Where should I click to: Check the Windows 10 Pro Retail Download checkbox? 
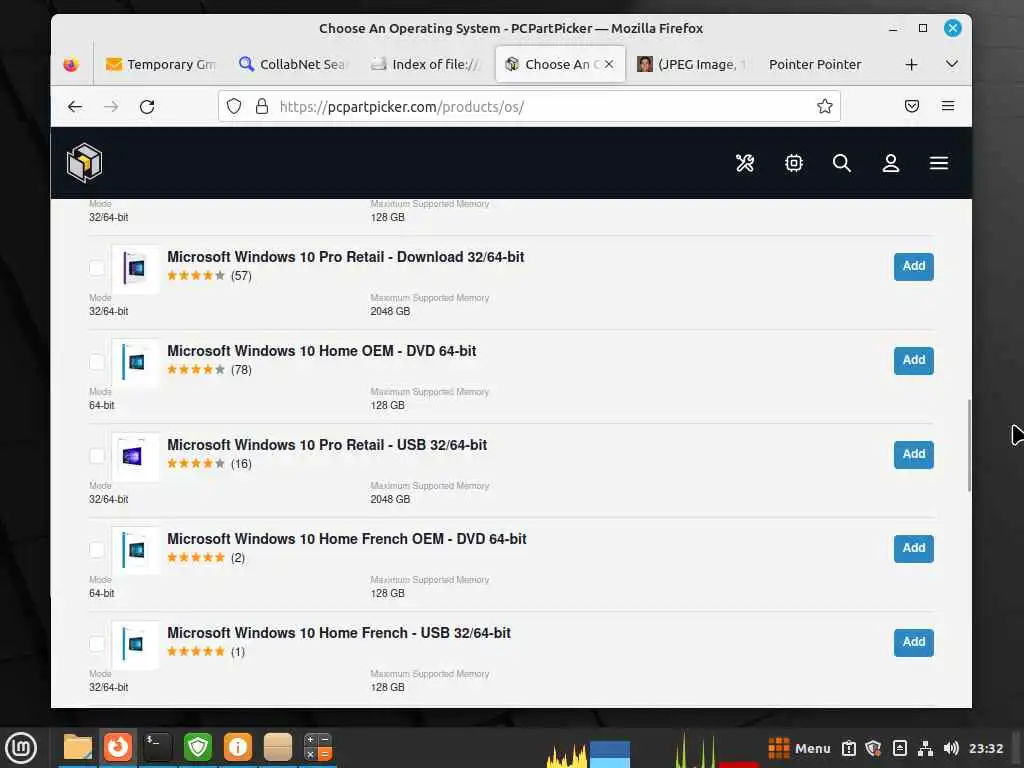click(97, 268)
